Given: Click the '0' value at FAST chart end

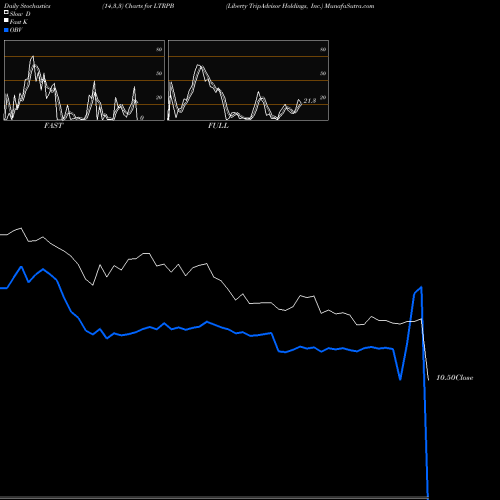Looking at the screenshot, I should pos(142,118).
